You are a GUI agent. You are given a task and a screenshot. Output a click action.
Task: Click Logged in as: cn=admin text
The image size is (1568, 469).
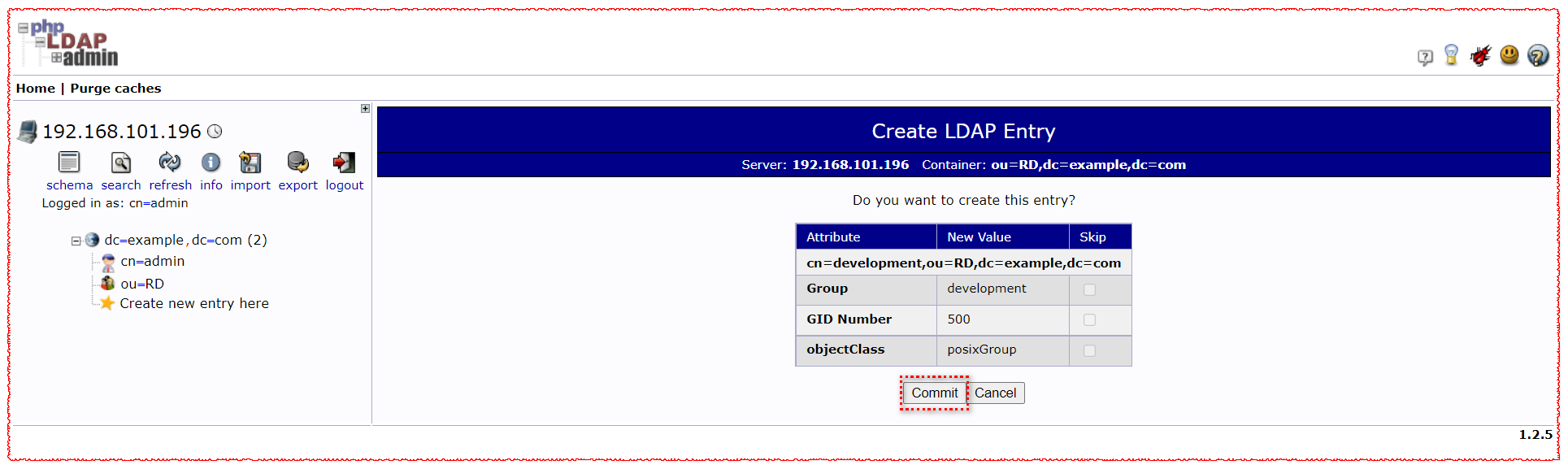(115, 203)
